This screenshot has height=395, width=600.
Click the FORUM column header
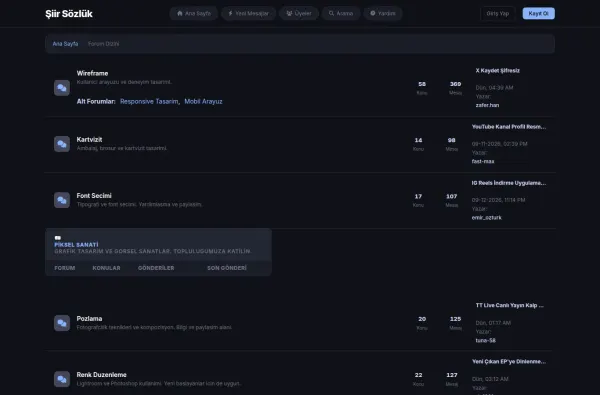pyautogui.click(x=65, y=268)
